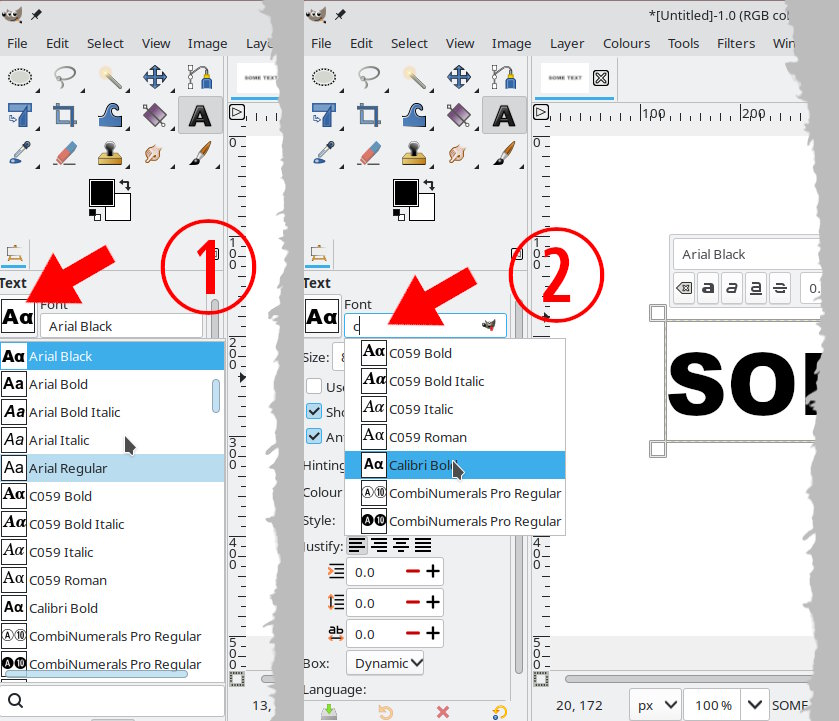Select the Ellipse Select tool in left screenshot
This screenshot has height=721, width=839.
click(20, 78)
